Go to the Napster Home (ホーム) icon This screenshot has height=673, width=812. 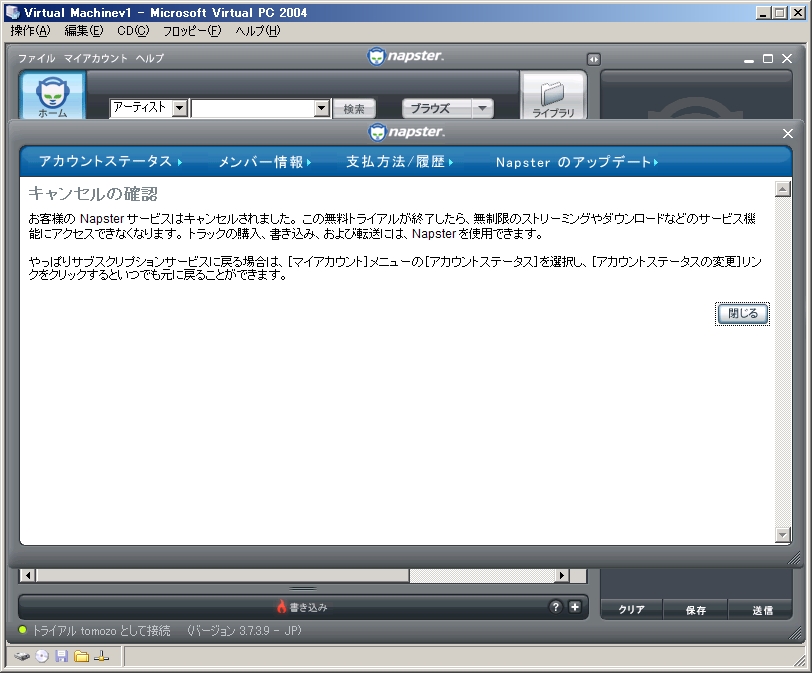click(52, 97)
